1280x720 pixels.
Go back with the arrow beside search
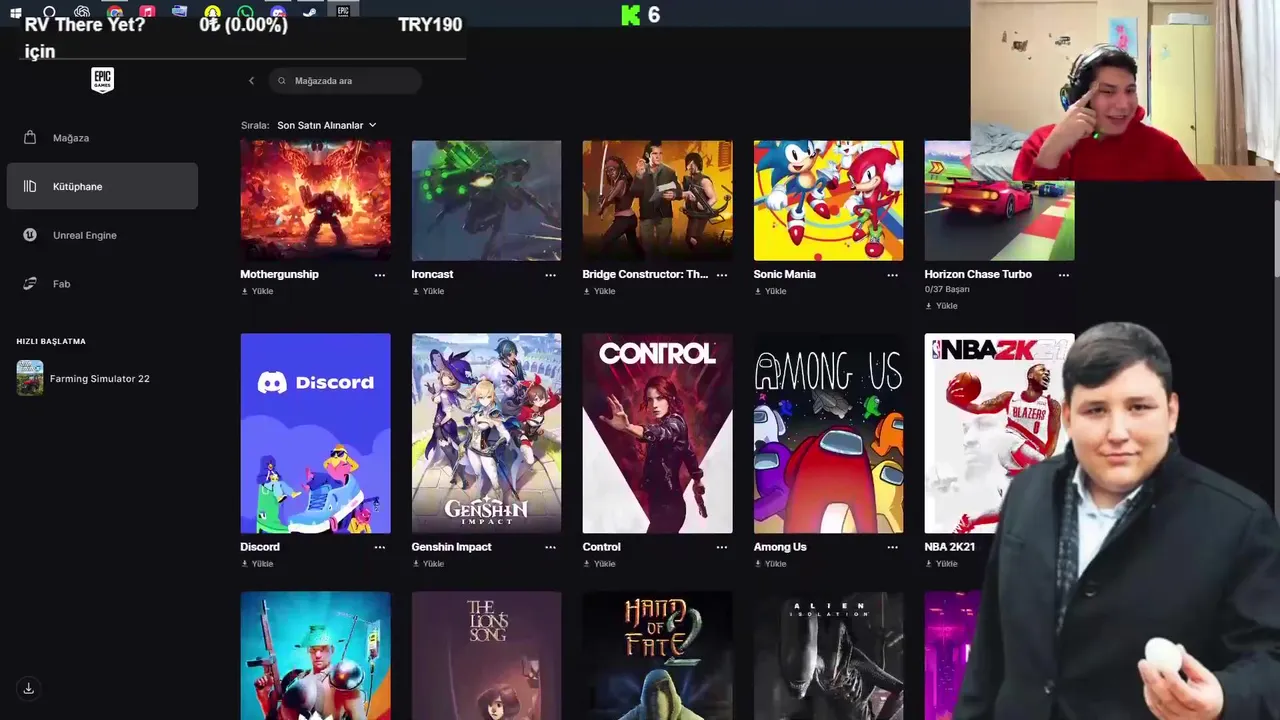click(x=251, y=81)
